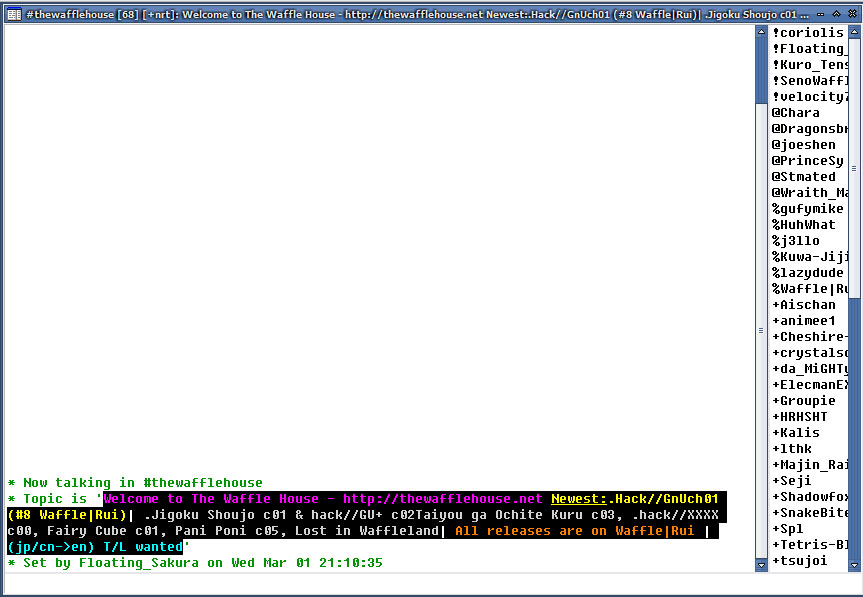Screen dimensions: 863x597
Task: Click the chat scrollbar down arrow
Action: (761, 565)
